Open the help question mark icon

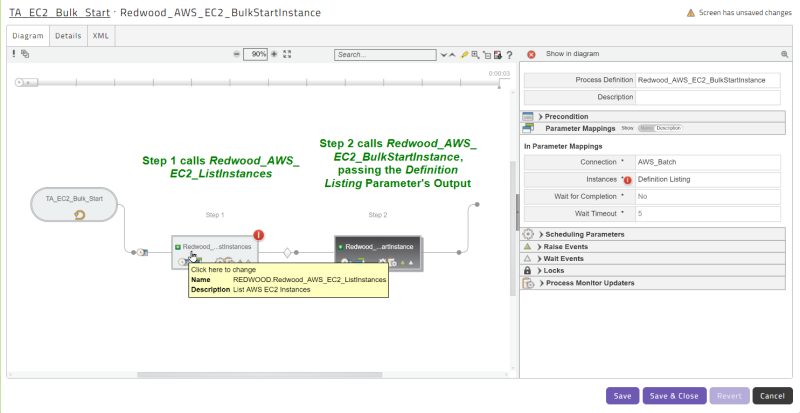pyautogui.click(x=509, y=55)
